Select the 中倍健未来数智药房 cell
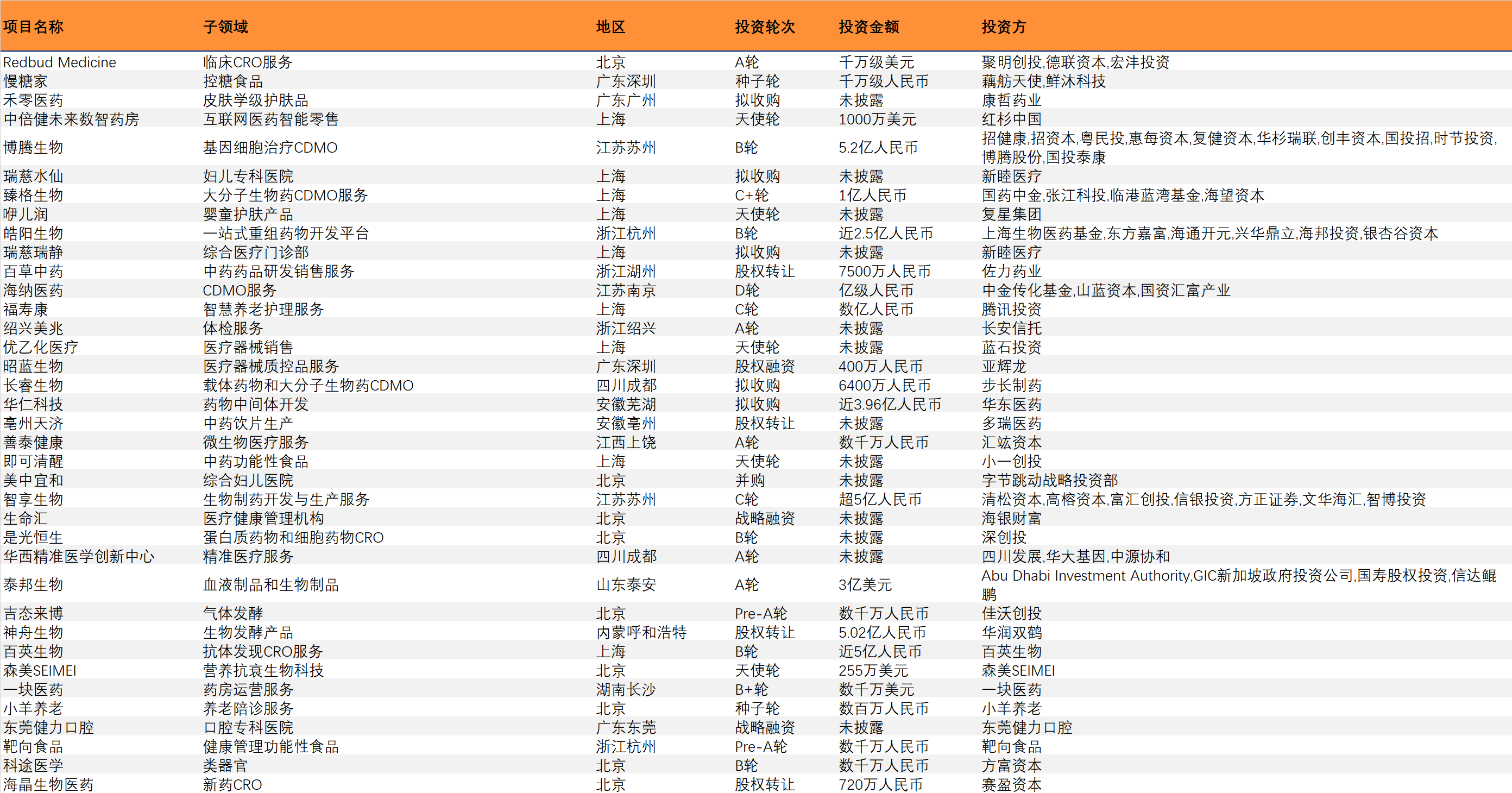1512x793 pixels. click(x=71, y=119)
